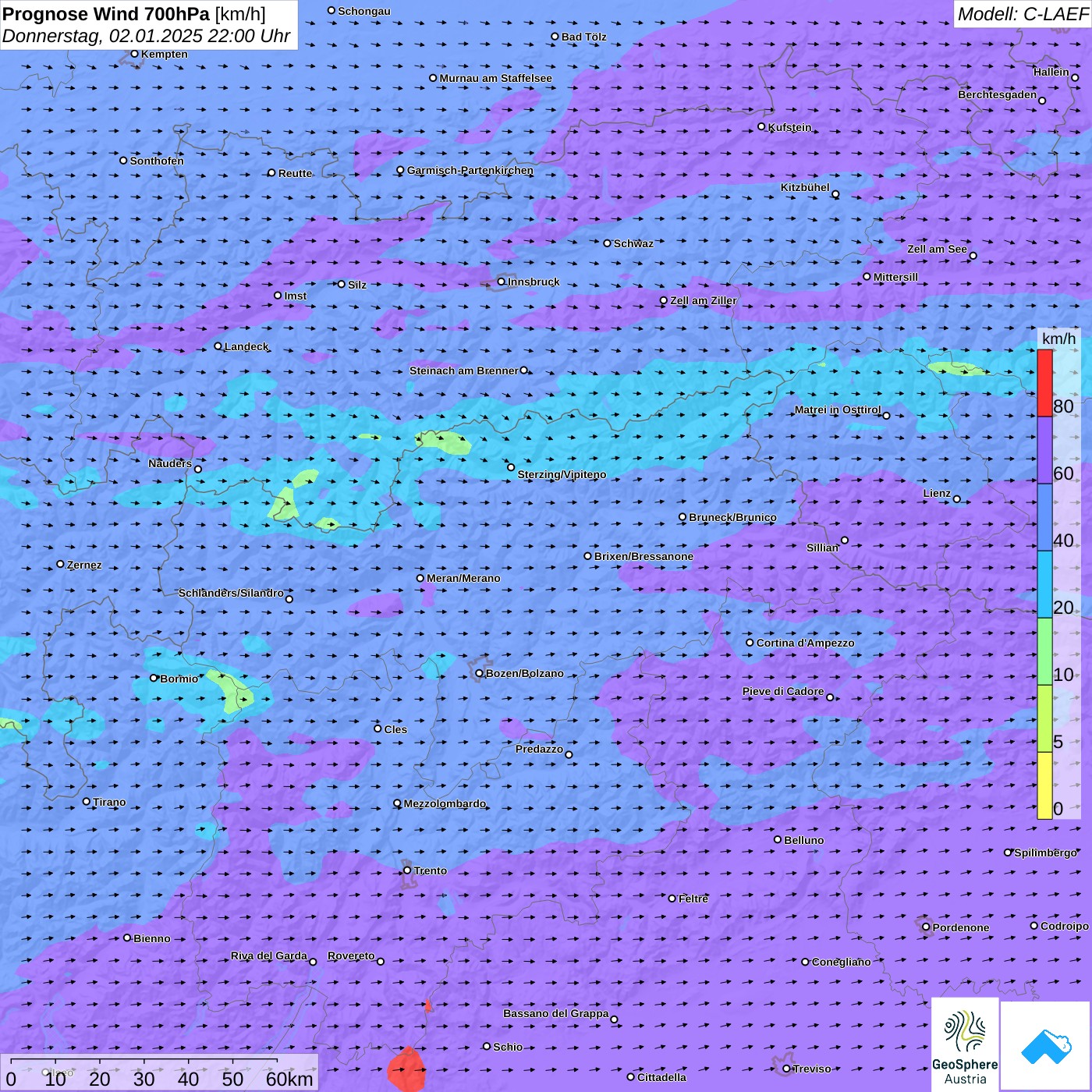Click the Kitzbühel label
This screenshot has height=1092, width=1092.
805,187
